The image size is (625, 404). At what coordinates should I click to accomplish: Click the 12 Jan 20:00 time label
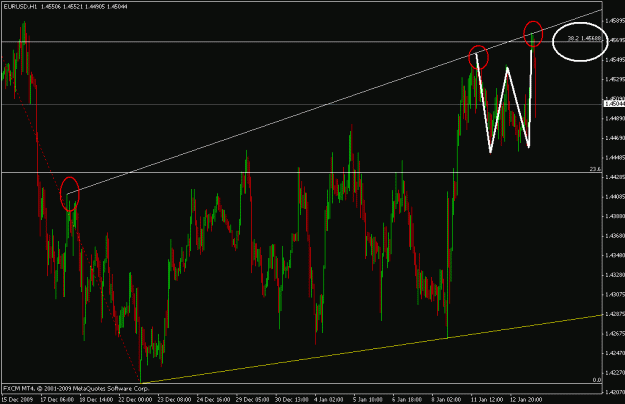(x=526, y=399)
